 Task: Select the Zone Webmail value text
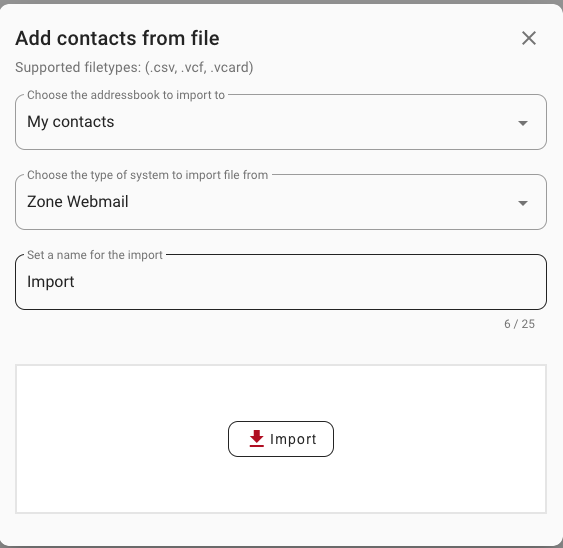tap(78, 202)
